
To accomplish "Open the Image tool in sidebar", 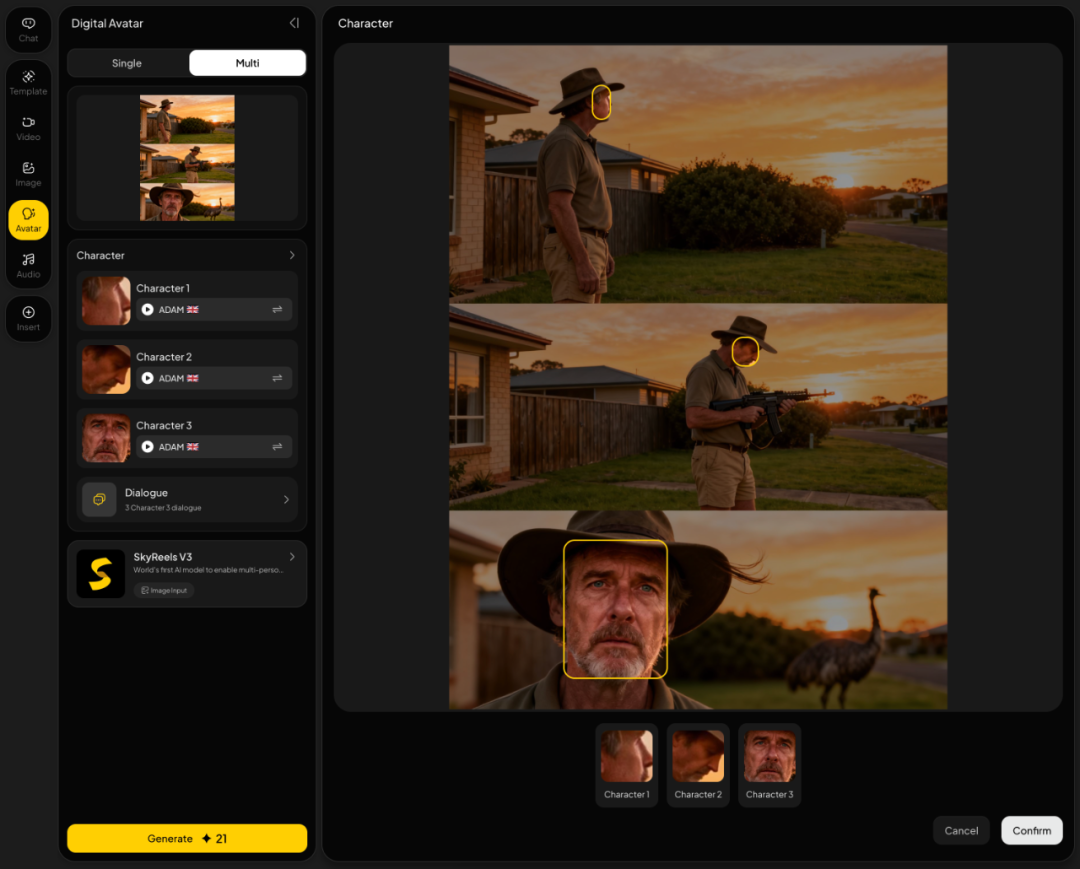I will (x=28, y=174).
